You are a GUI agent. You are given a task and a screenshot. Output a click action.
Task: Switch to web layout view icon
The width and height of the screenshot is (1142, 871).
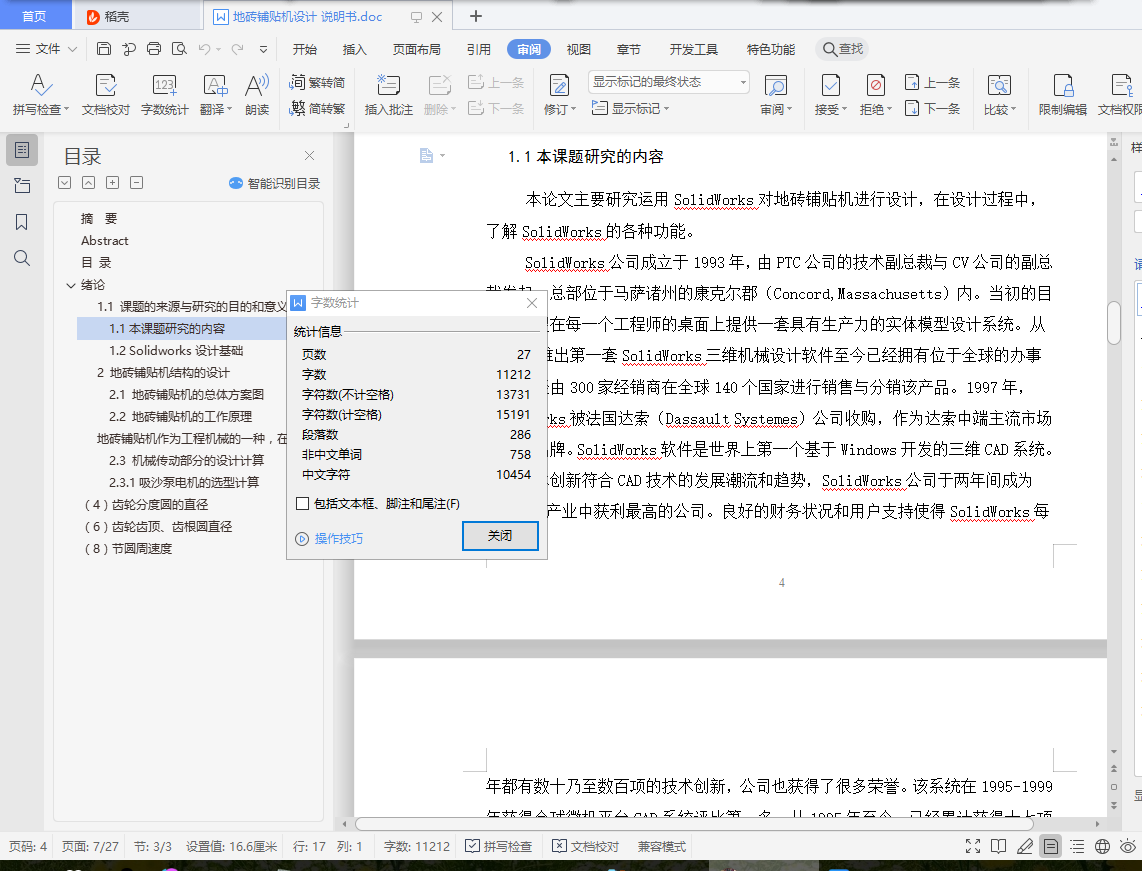[1103, 846]
